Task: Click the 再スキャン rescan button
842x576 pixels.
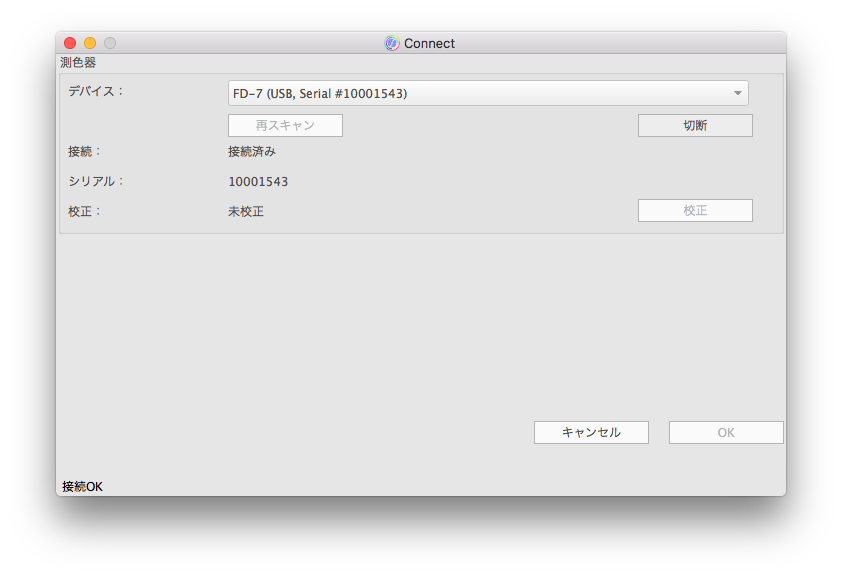Action: pos(285,126)
